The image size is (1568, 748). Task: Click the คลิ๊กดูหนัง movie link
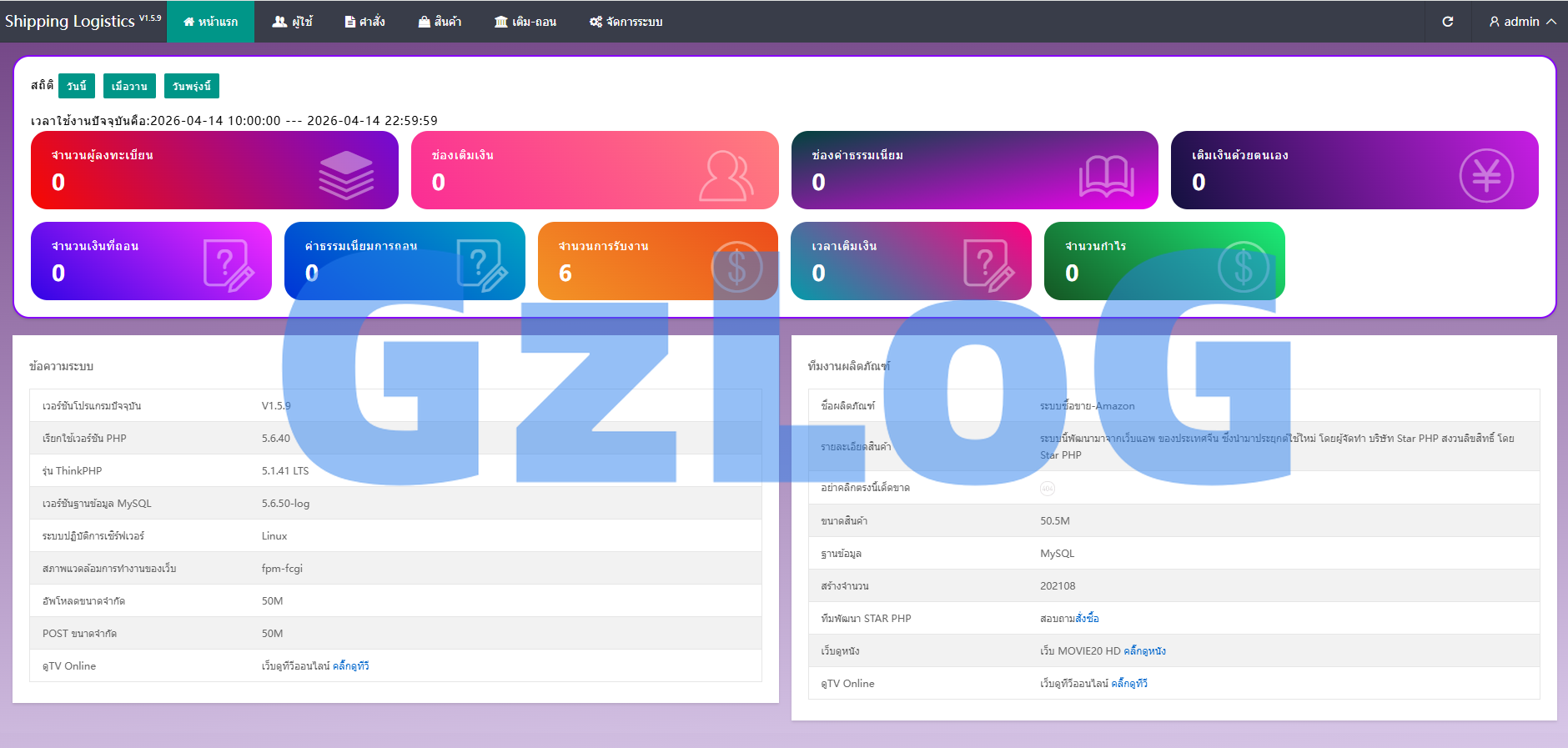(x=1144, y=651)
